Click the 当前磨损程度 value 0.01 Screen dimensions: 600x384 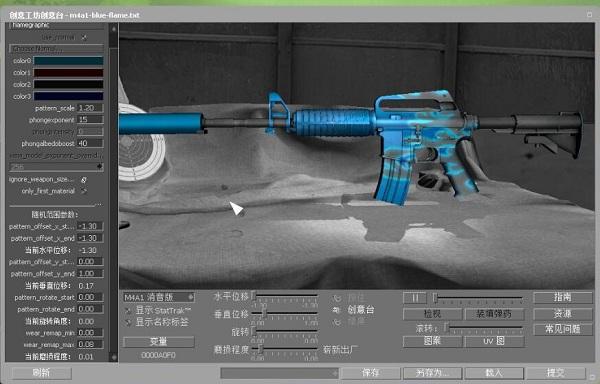(86, 357)
